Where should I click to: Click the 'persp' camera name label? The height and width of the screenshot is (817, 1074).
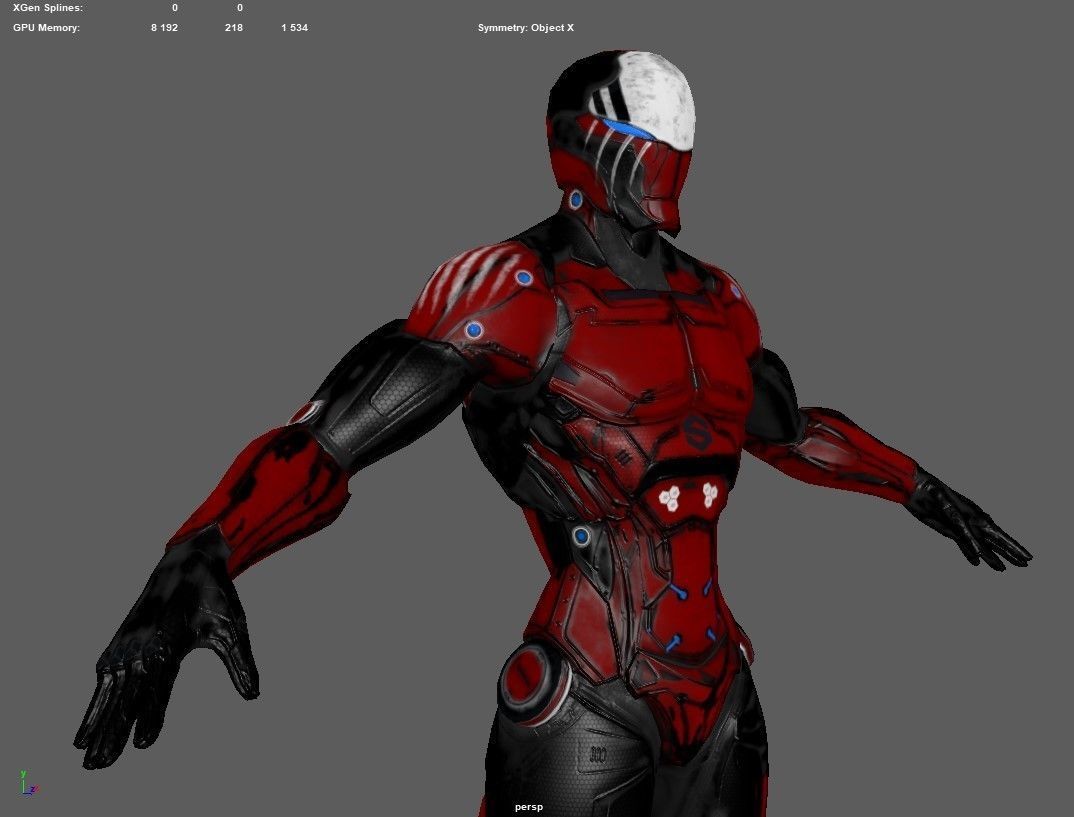pos(529,807)
